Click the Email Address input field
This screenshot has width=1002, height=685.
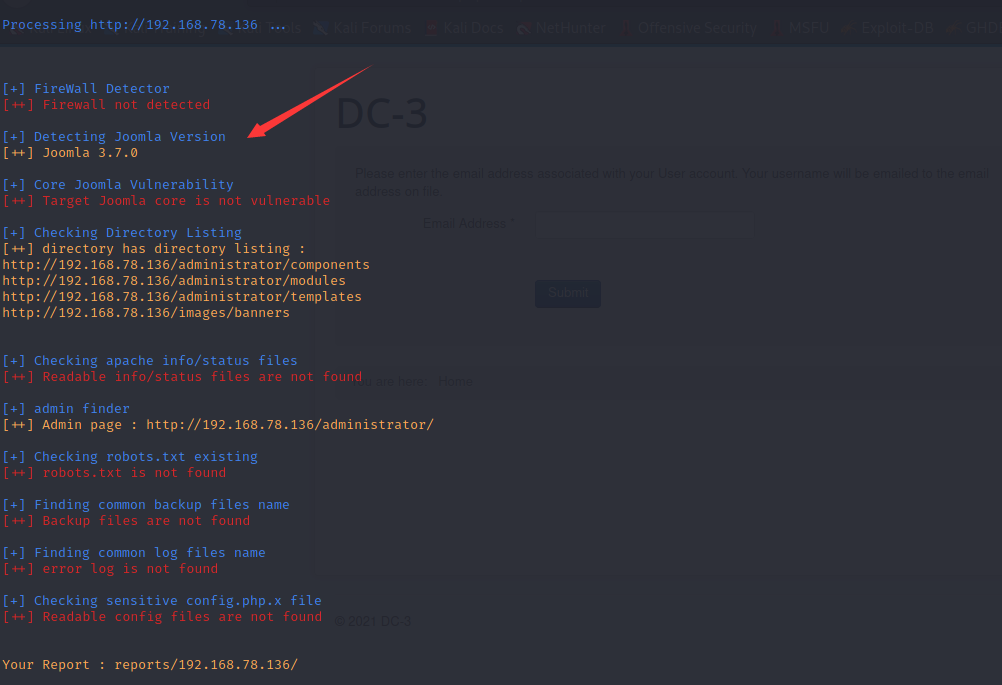point(644,224)
